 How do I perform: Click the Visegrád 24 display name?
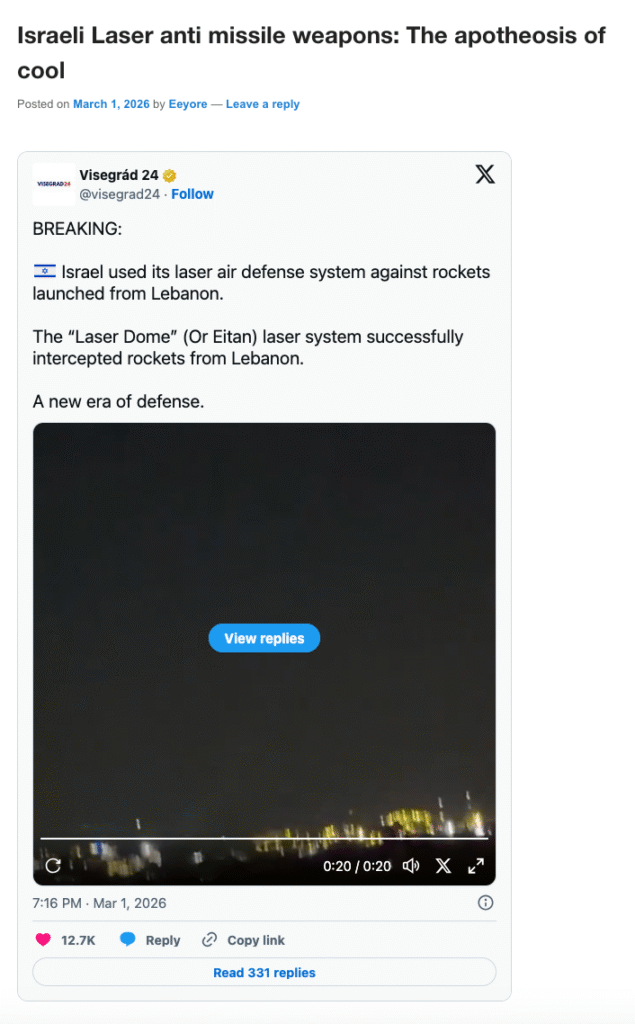118,175
